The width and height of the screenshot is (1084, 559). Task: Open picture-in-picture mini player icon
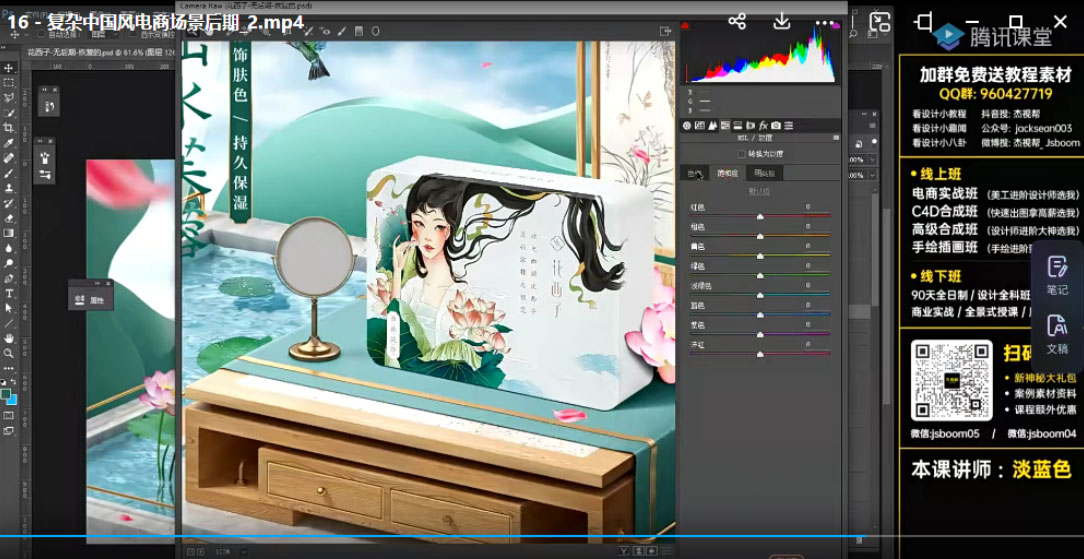[x=879, y=21]
